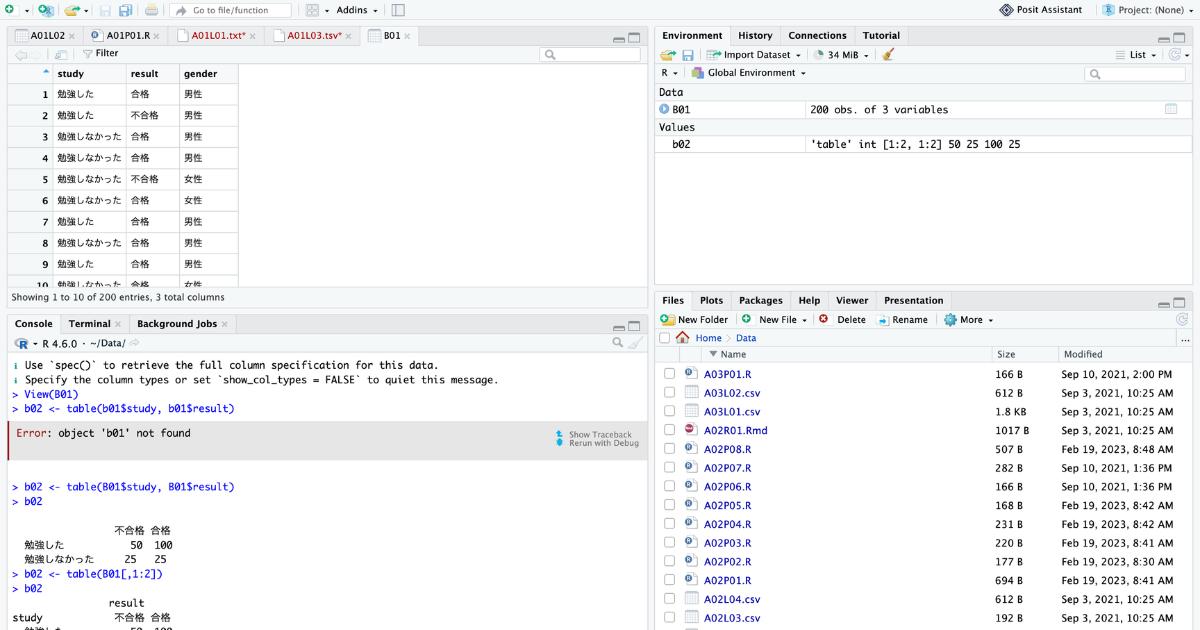Open the Addins dropdown menu

[357, 10]
